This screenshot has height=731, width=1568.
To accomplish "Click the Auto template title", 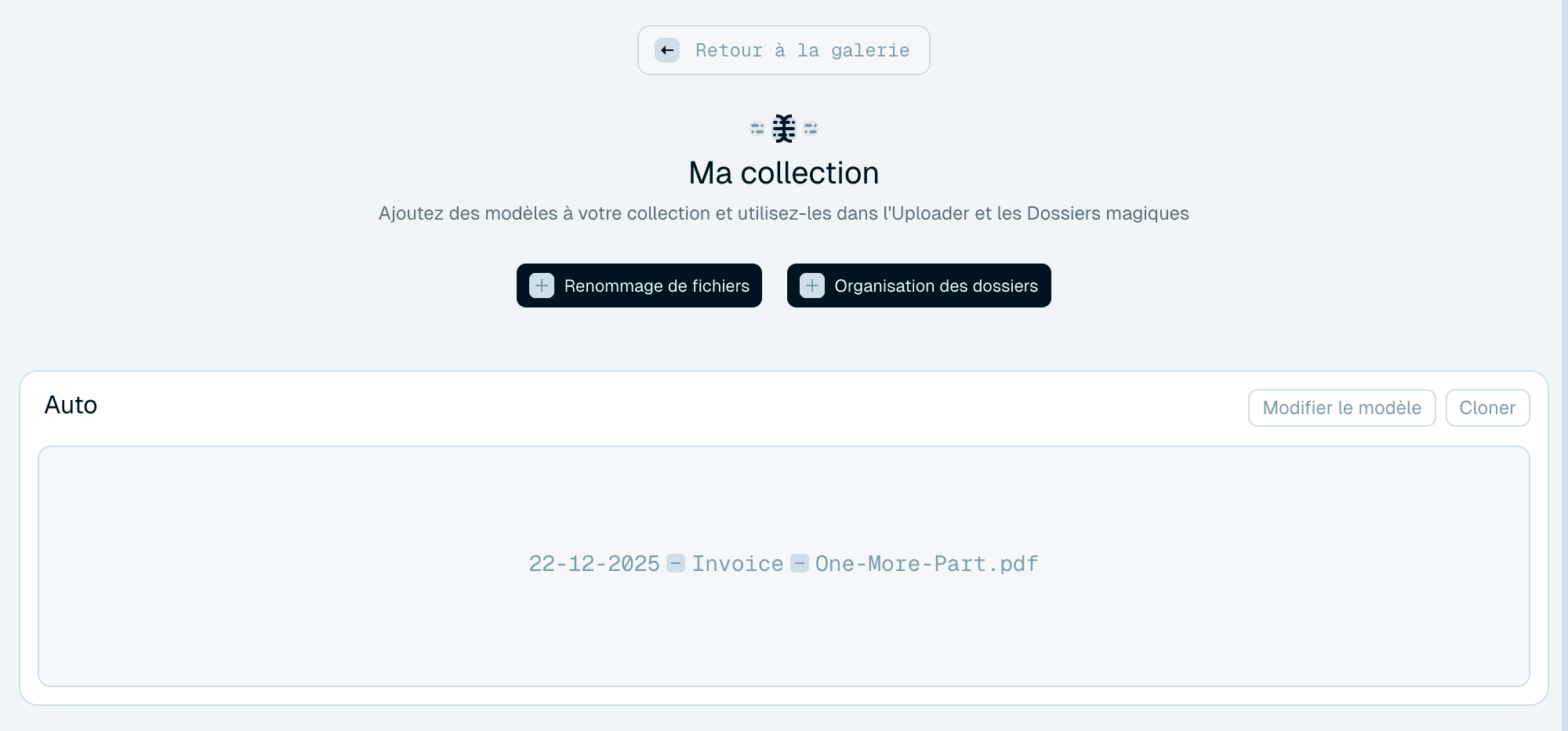I will tap(71, 405).
